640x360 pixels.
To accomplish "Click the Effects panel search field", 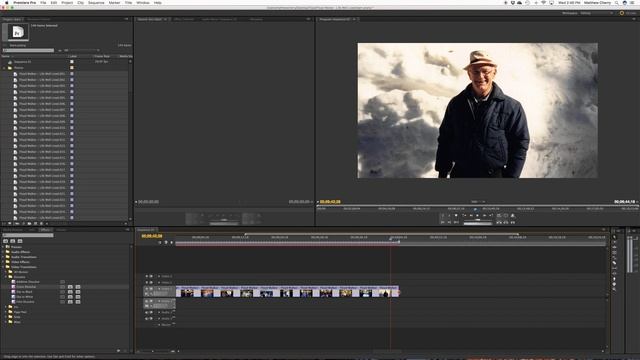I will (28, 236).
